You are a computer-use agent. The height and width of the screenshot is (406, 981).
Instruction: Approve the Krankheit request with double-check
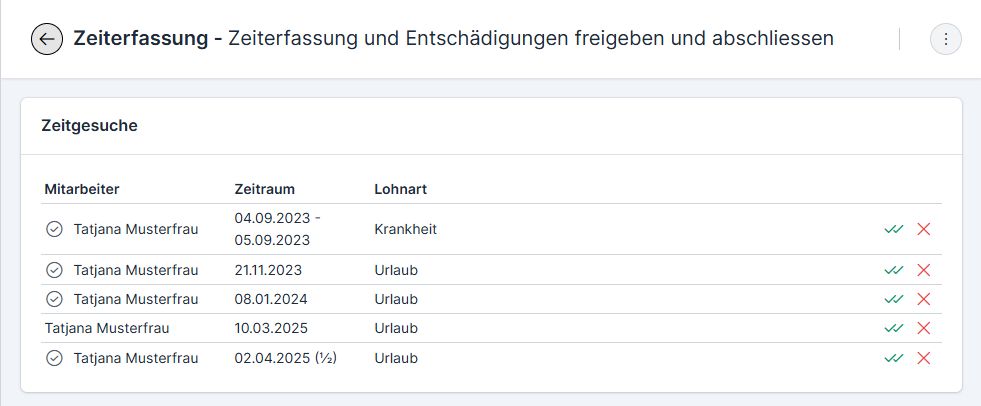[893, 230]
